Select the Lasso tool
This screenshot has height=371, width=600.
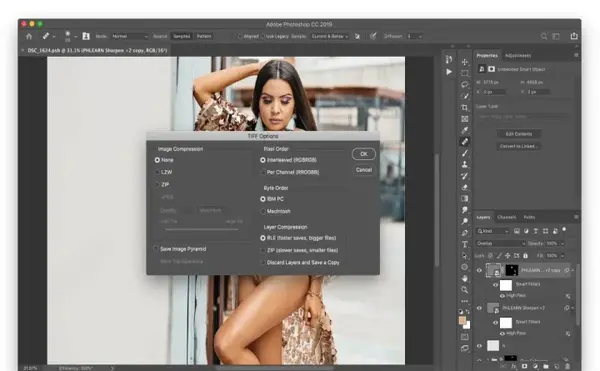[465, 85]
